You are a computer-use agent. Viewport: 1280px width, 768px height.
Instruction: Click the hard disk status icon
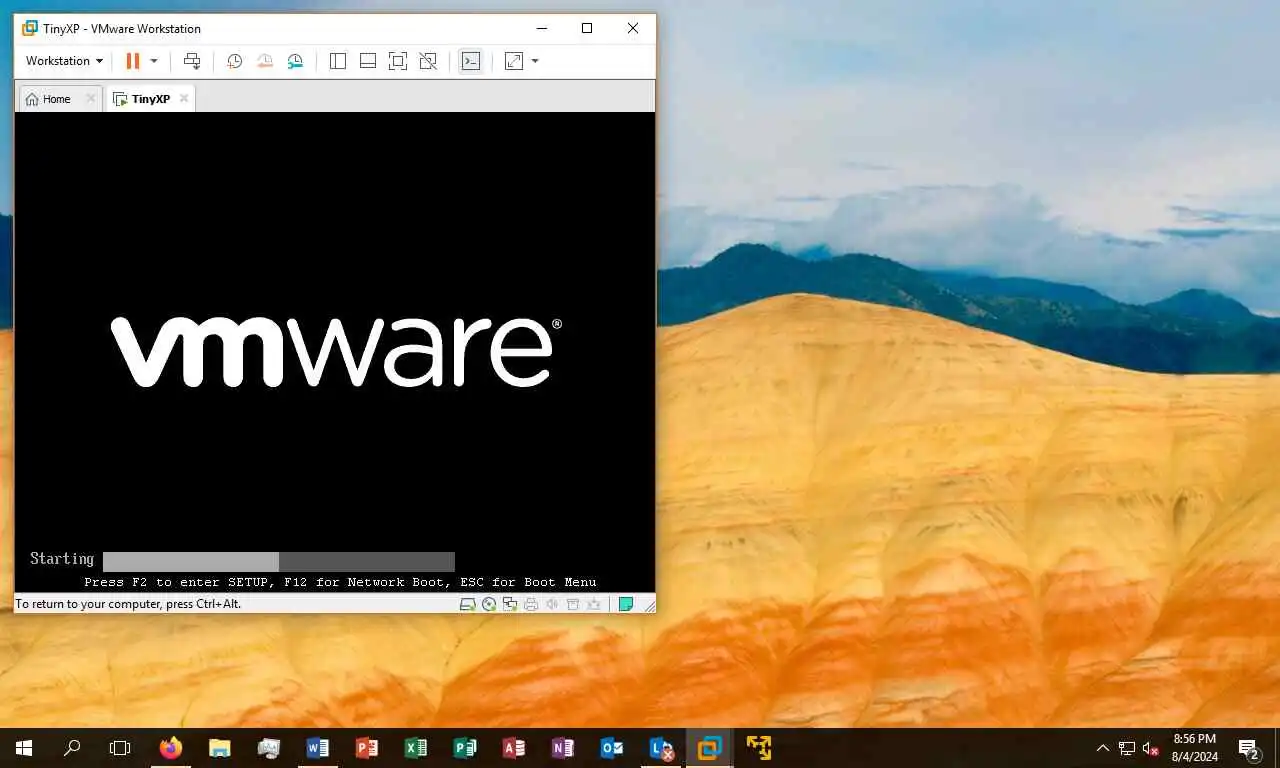click(467, 604)
